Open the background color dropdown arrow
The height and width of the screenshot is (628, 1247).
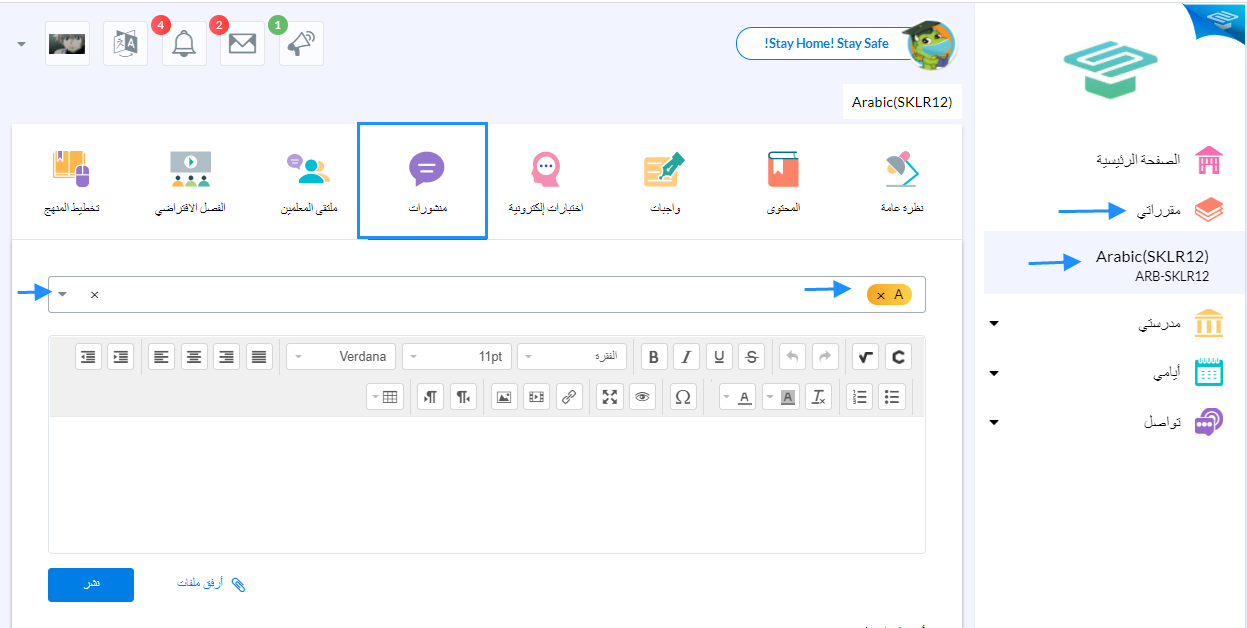click(x=769, y=397)
